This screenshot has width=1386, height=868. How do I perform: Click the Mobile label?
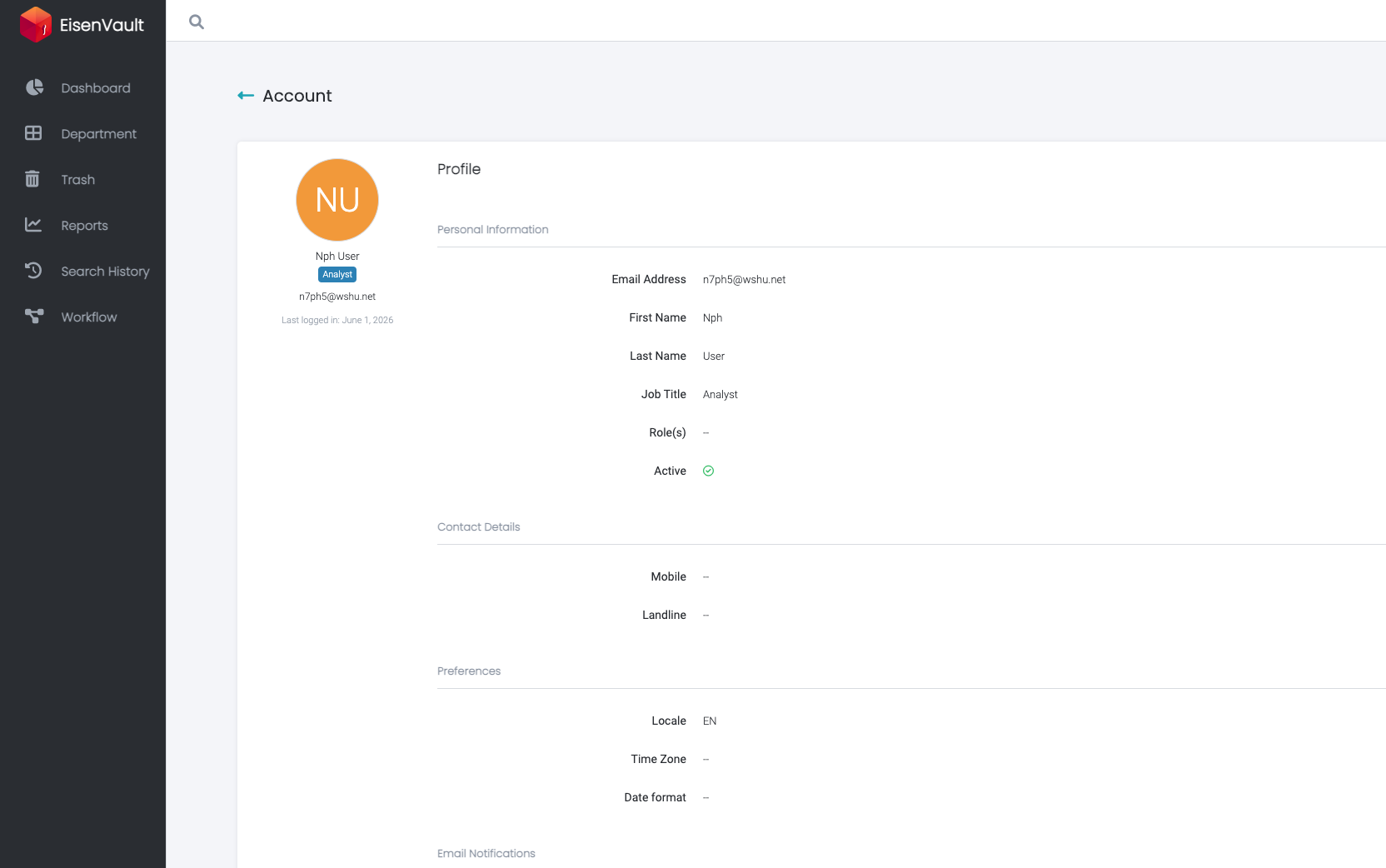669,576
